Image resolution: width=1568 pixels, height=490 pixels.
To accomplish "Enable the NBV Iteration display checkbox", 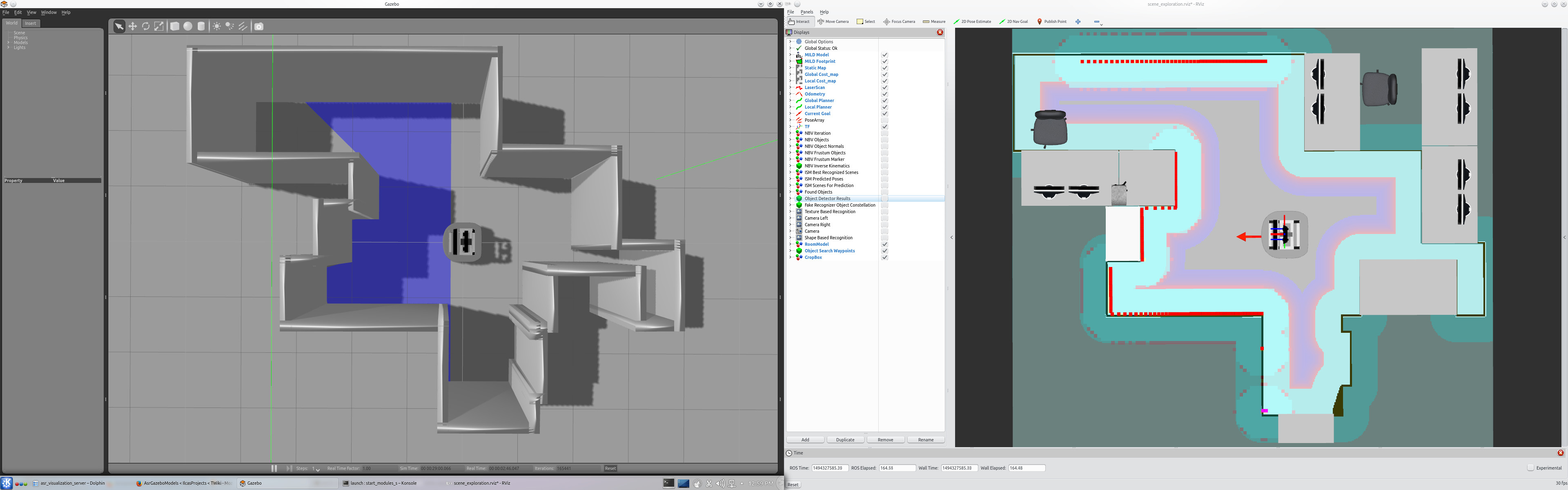I will point(884,133).
